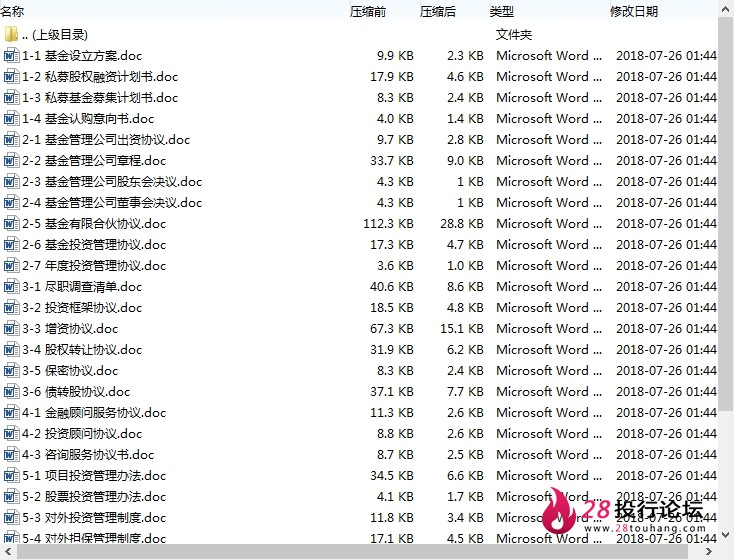Viewport: 734px width, 560px height.
Task: Select file name 2-1 基金管理公司出资协议.doc
Action: 106,140
